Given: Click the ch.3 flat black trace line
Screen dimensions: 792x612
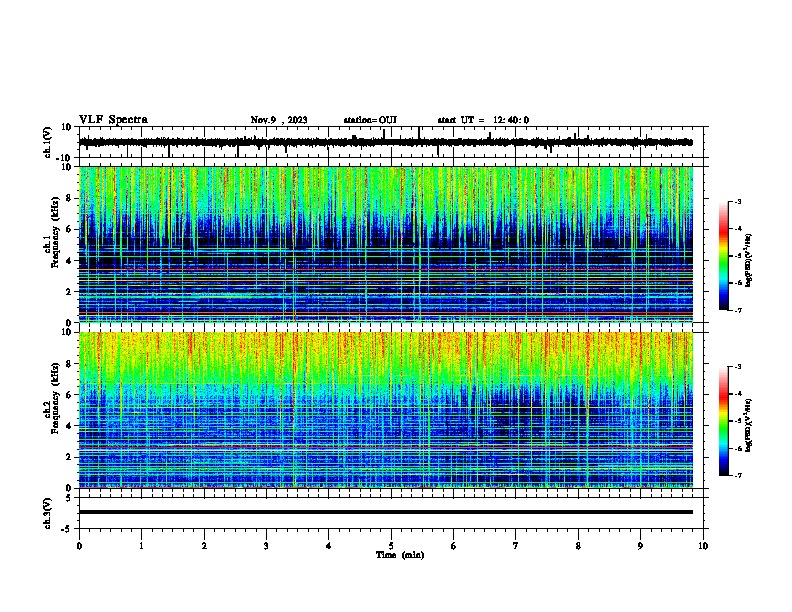Looking at the screenshot, I should pyautogui.click(x=386, y=512).
